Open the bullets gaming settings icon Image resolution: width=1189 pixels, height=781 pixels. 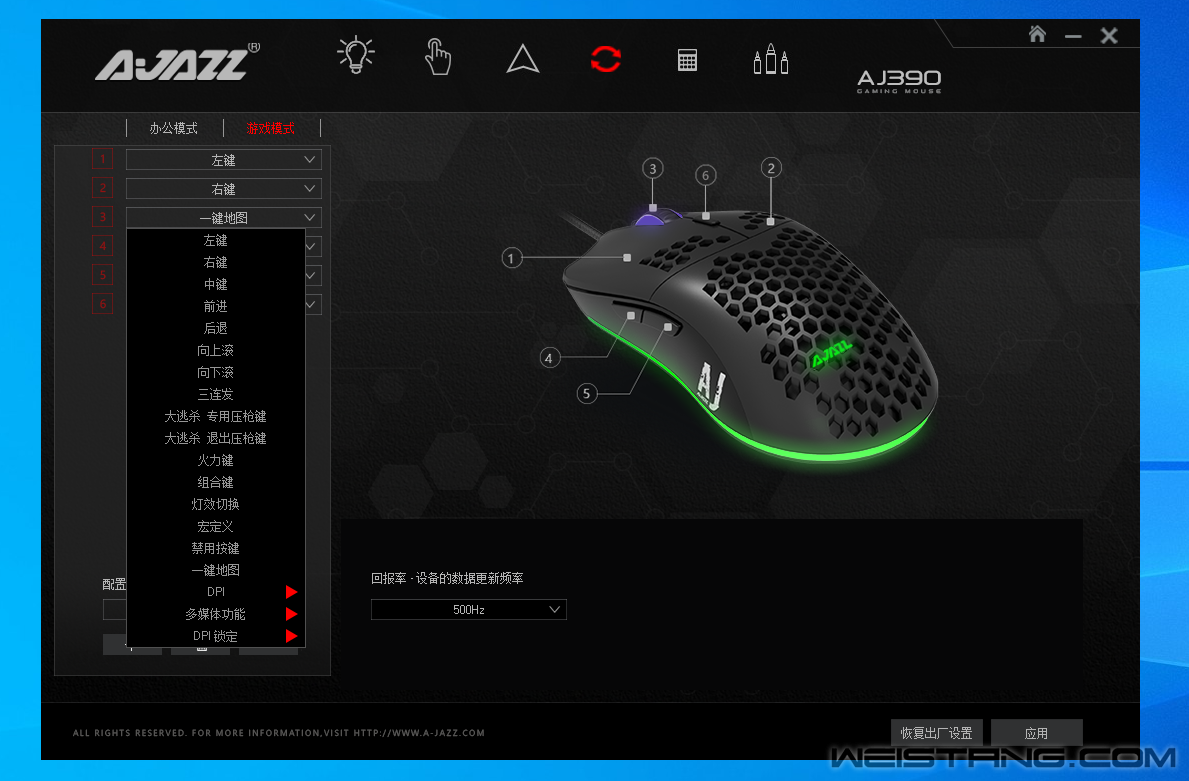tap(770, 58)
